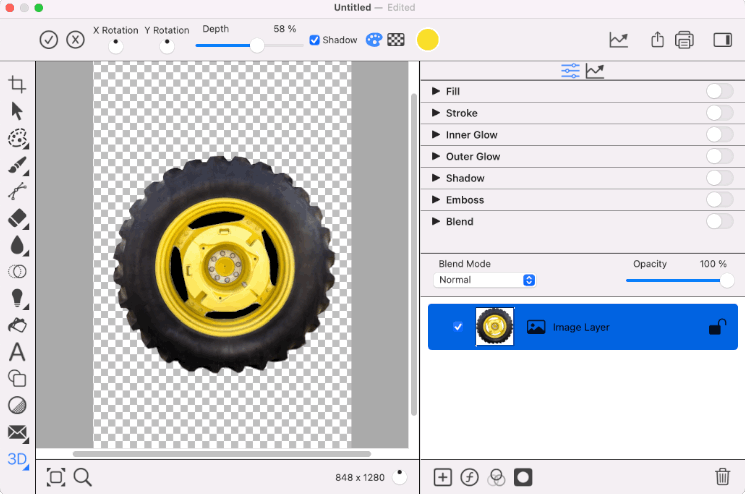Select the Gradient tool
The width and height of the screenshot is (746, 494).
18,405
